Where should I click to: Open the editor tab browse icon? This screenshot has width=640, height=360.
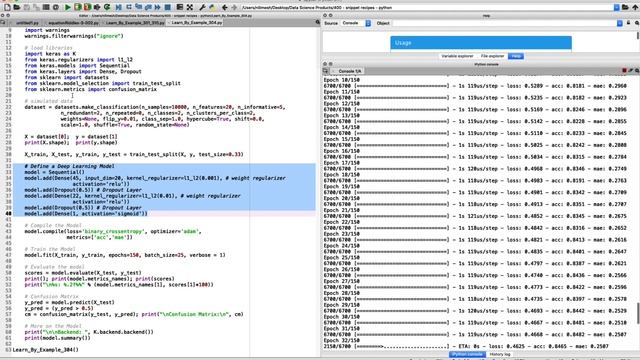[3, 22]
